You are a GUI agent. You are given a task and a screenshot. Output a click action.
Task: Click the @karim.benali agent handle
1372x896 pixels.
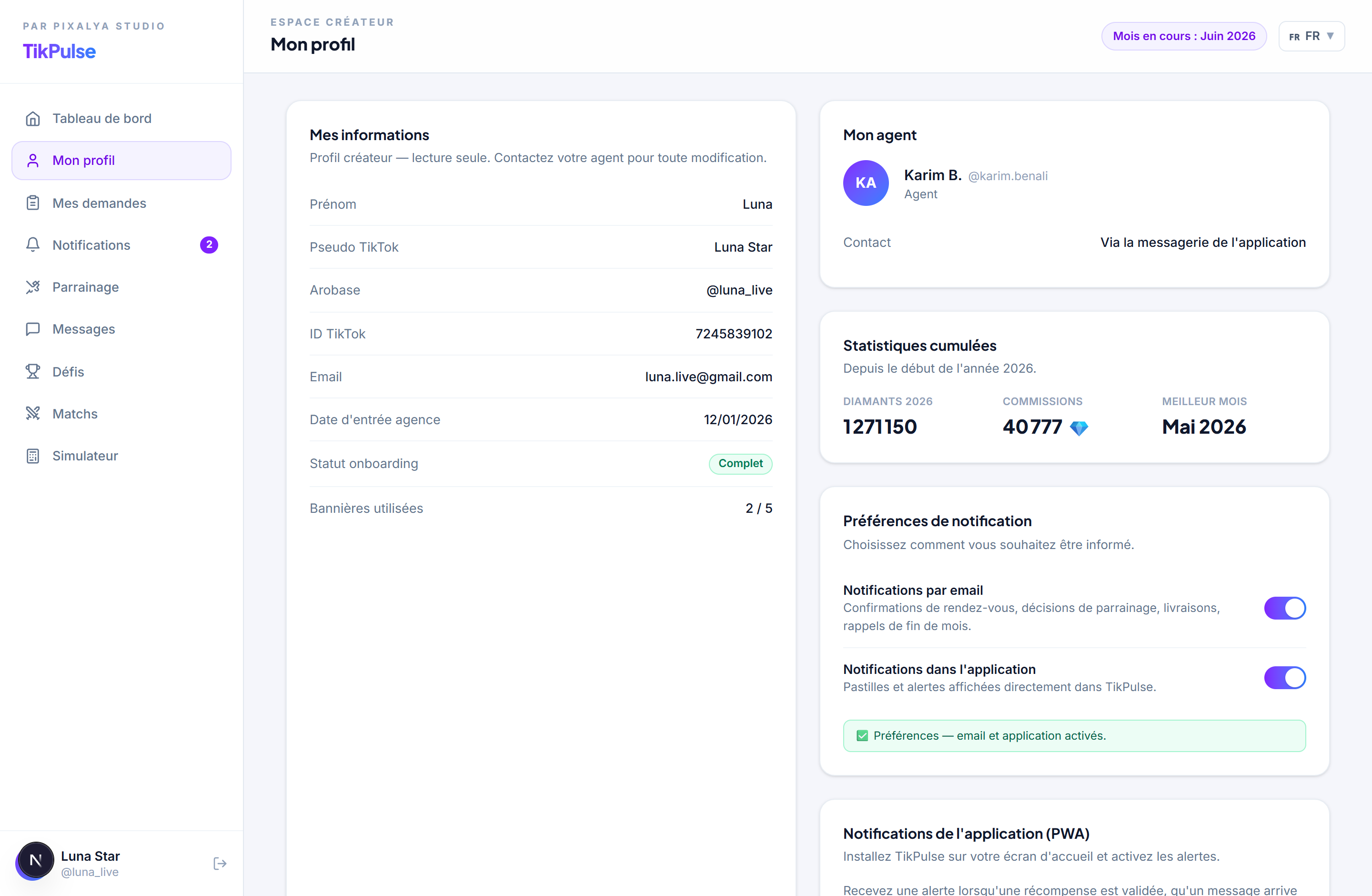click(1008, 176)
